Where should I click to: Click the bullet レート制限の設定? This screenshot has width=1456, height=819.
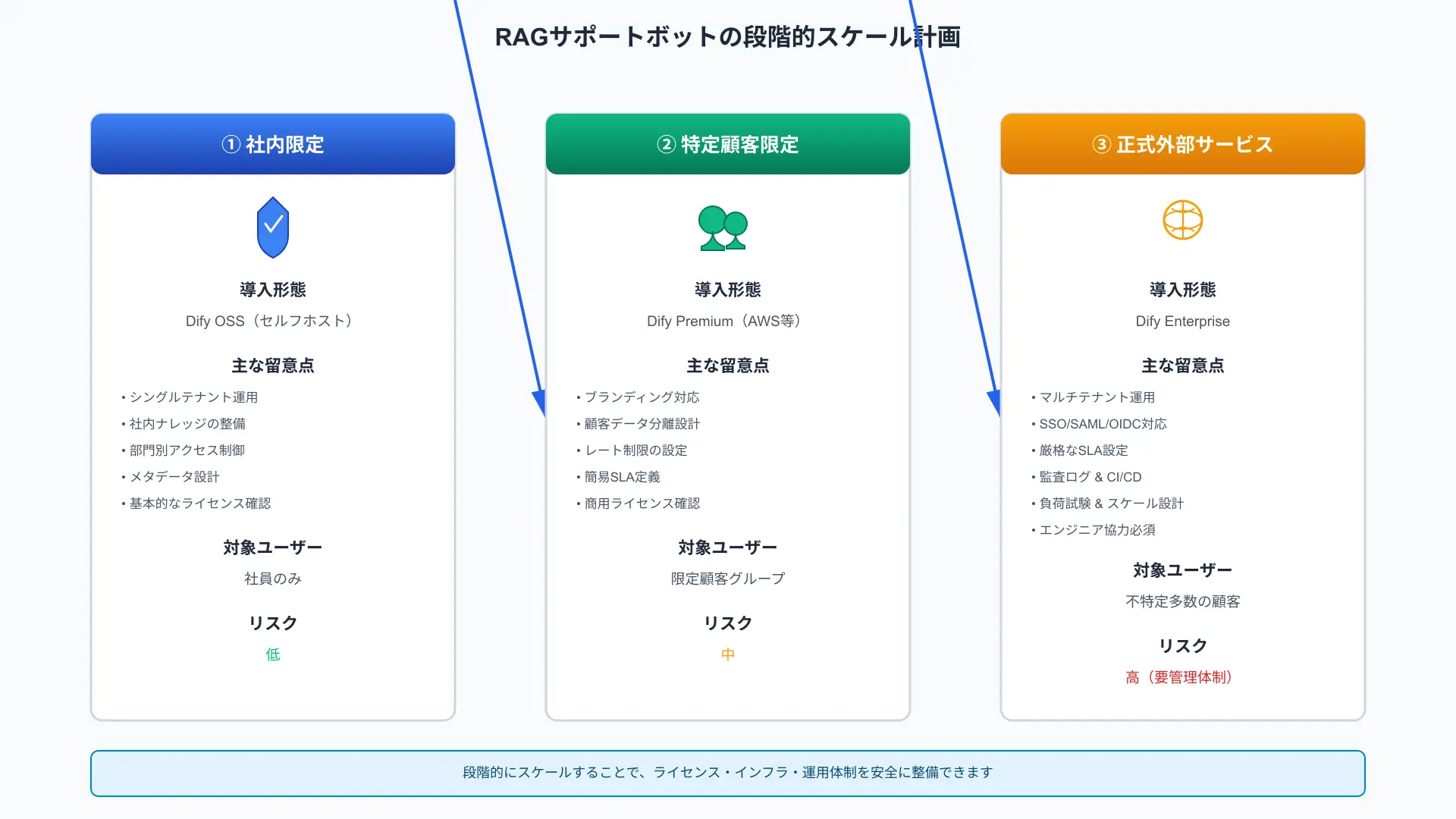pos(632,450)
